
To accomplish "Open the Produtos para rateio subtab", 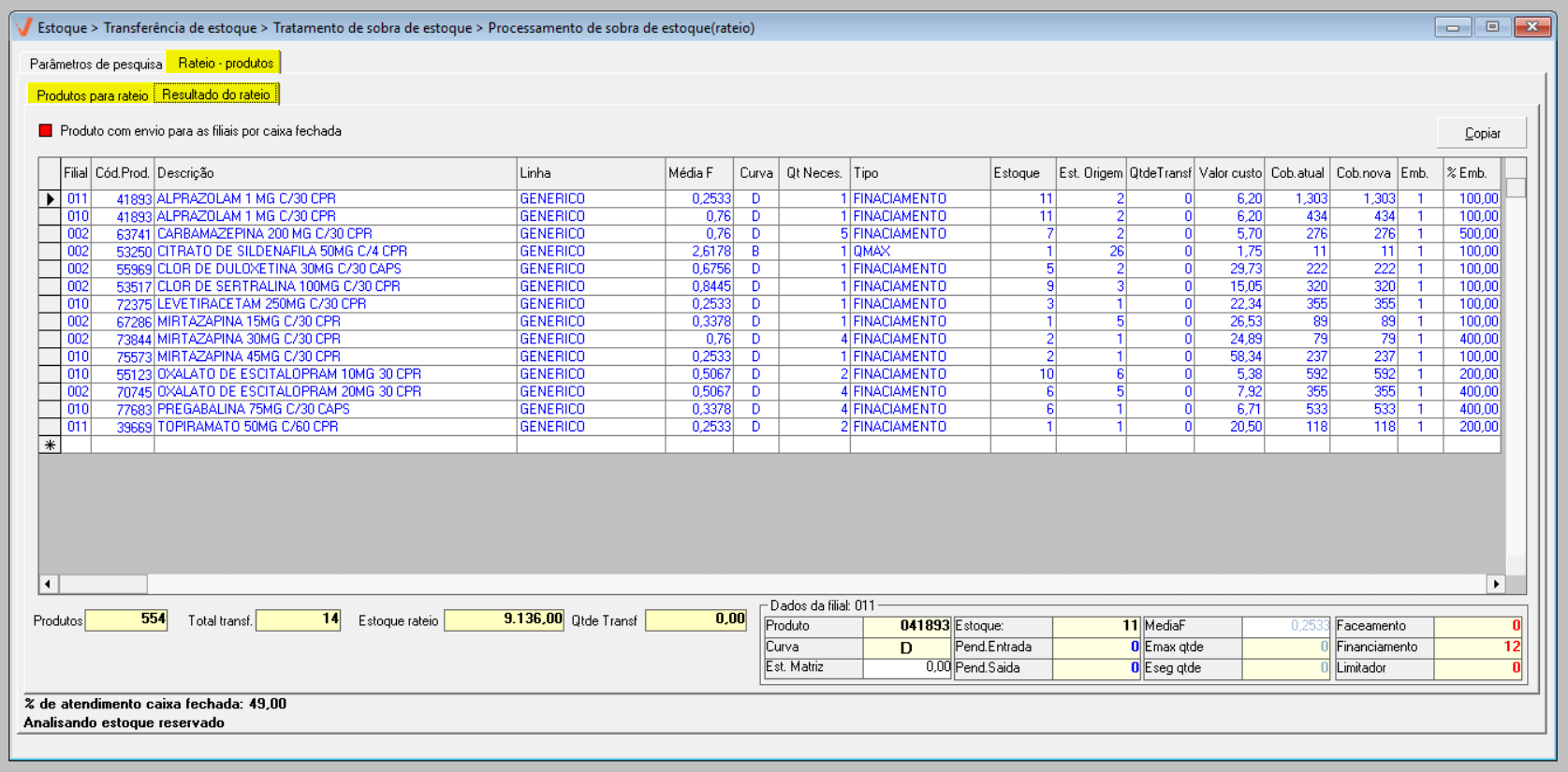I will pyautogui.click(x=92, y=95).
